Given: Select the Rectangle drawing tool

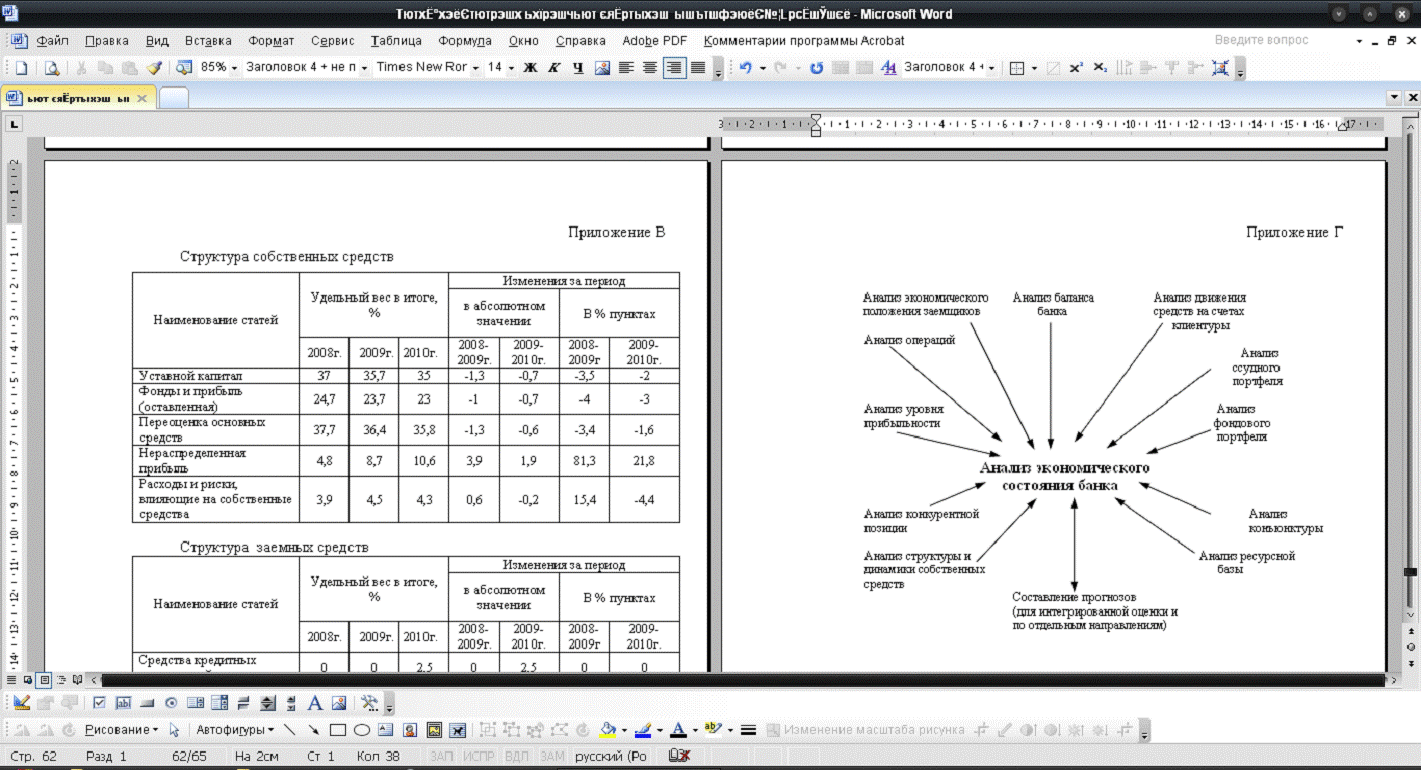Looking at the screenshot, I should 338,729.
